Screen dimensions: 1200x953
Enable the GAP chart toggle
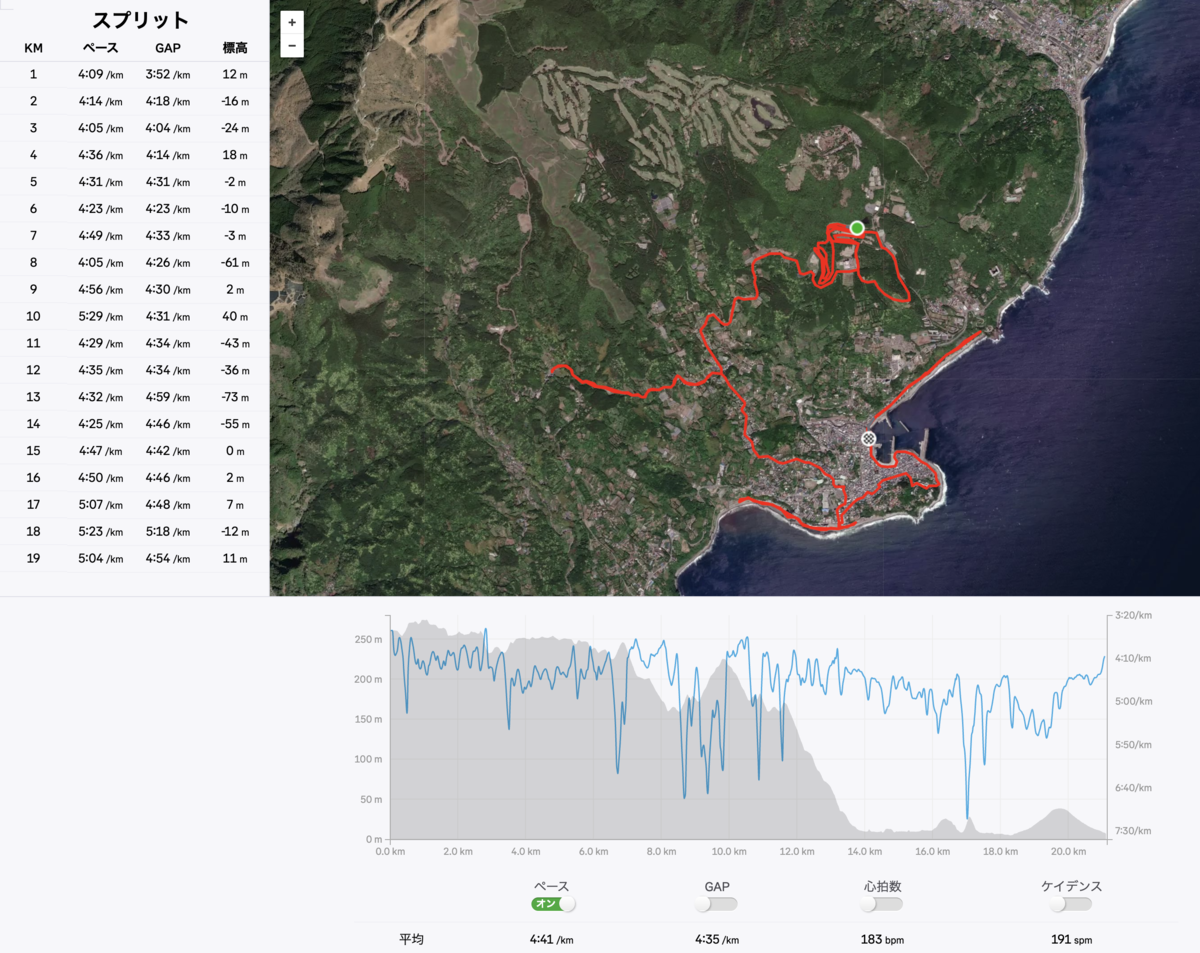coord(717,904)
